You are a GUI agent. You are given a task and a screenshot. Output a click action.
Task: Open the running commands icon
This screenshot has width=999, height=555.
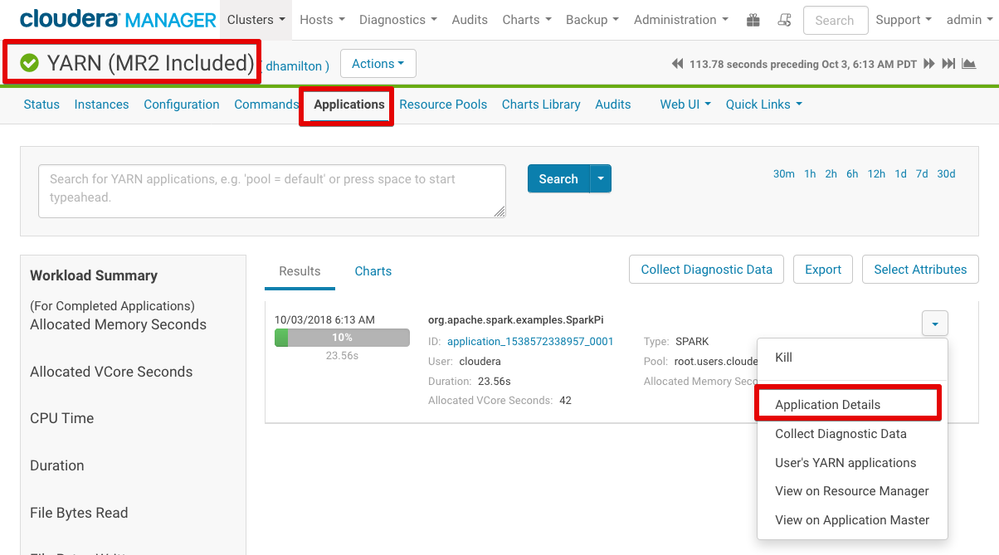click(784, 20)
